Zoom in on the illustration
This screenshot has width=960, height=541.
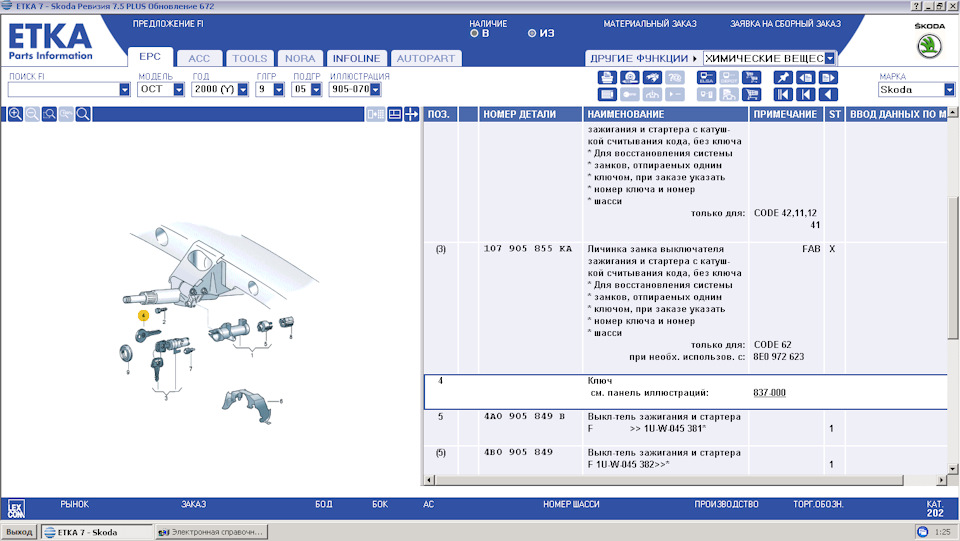click(15, 114)
